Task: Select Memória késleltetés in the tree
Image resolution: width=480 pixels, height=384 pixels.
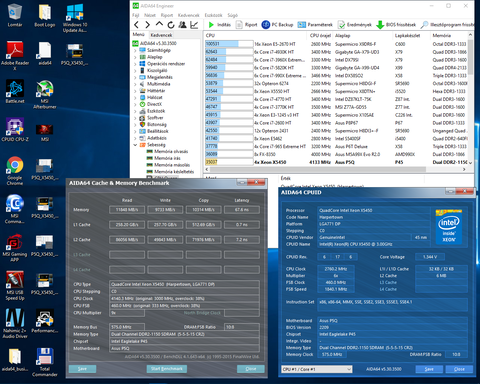Action: pyautogui.click(x=174, y=172)
